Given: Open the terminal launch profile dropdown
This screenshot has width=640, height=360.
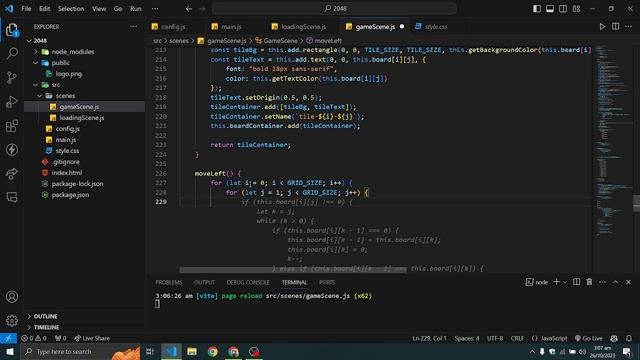Looking at the screenshot, I should click(x=565, y=282).
